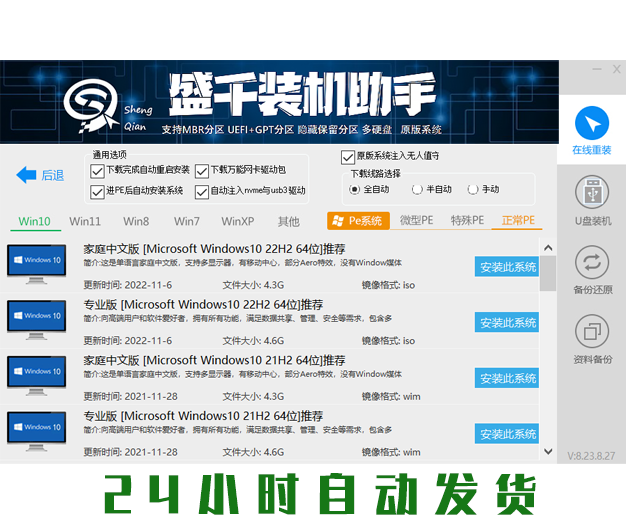Select Windows 10 thumbnail for 专业版 22H2

[36, 320]
